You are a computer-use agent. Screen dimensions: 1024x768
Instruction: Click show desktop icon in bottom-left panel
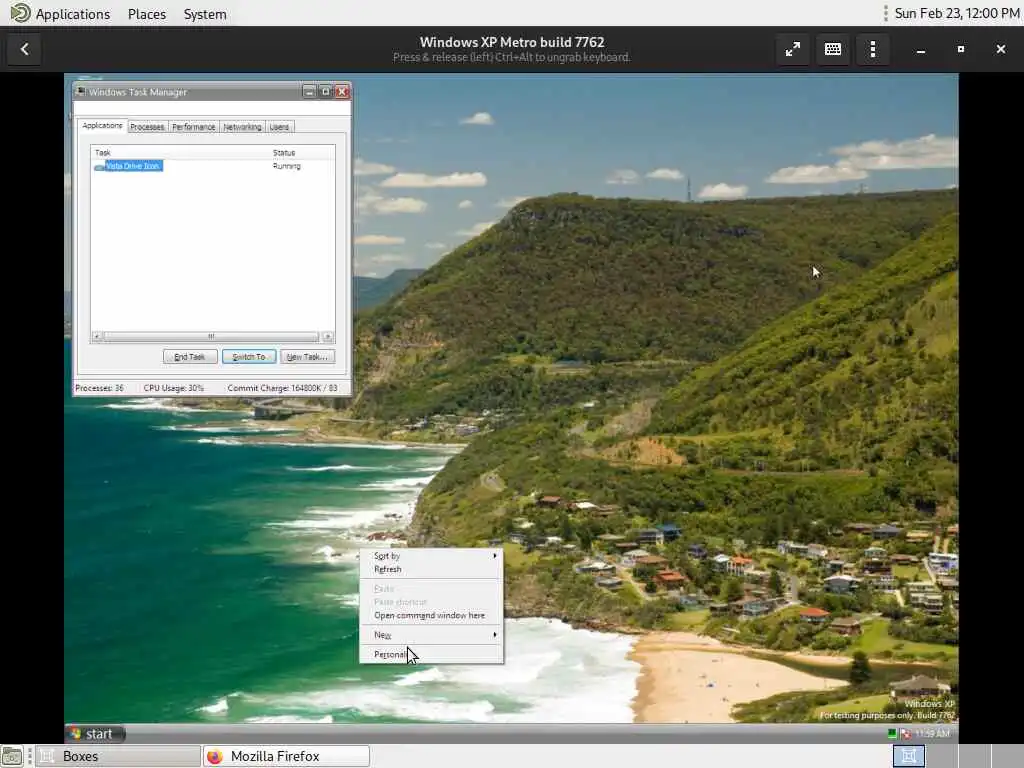pyautogui.click(x=12, y=756)
